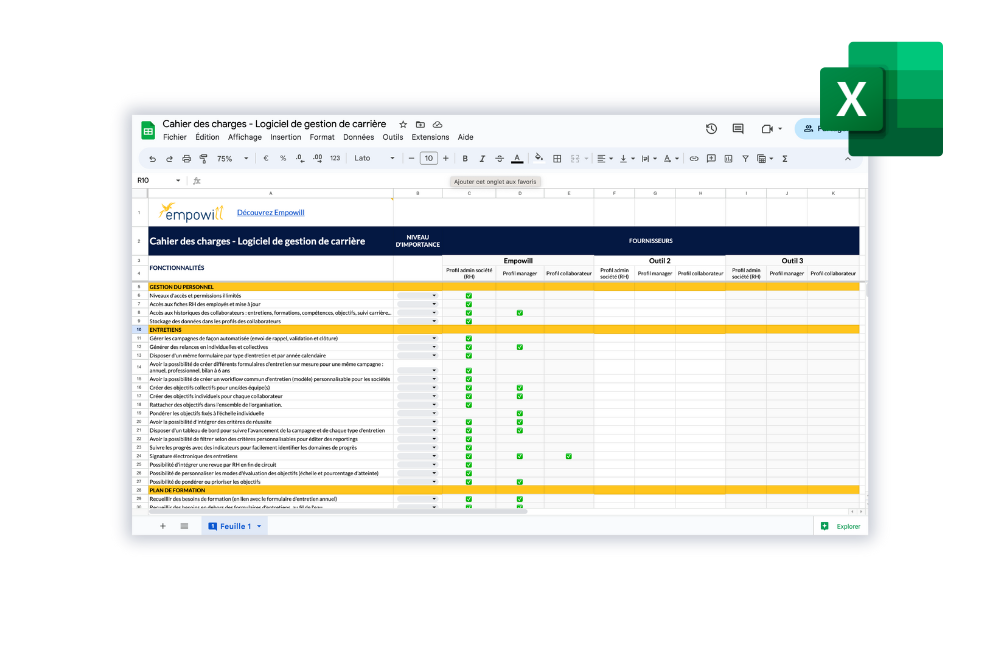Screen dimensions: 1000x650
Task: Select the Bold formatting icon
Action: coord(464,158)
